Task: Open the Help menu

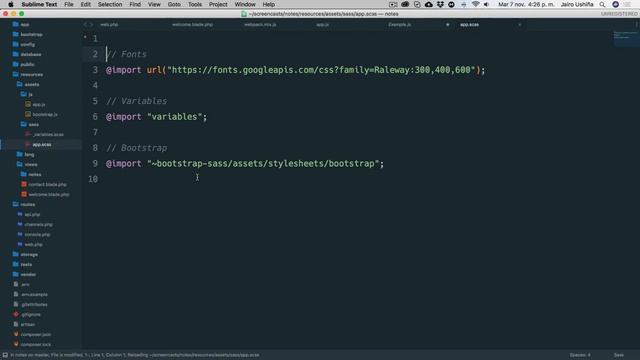Action: click(x=268, y=4)
